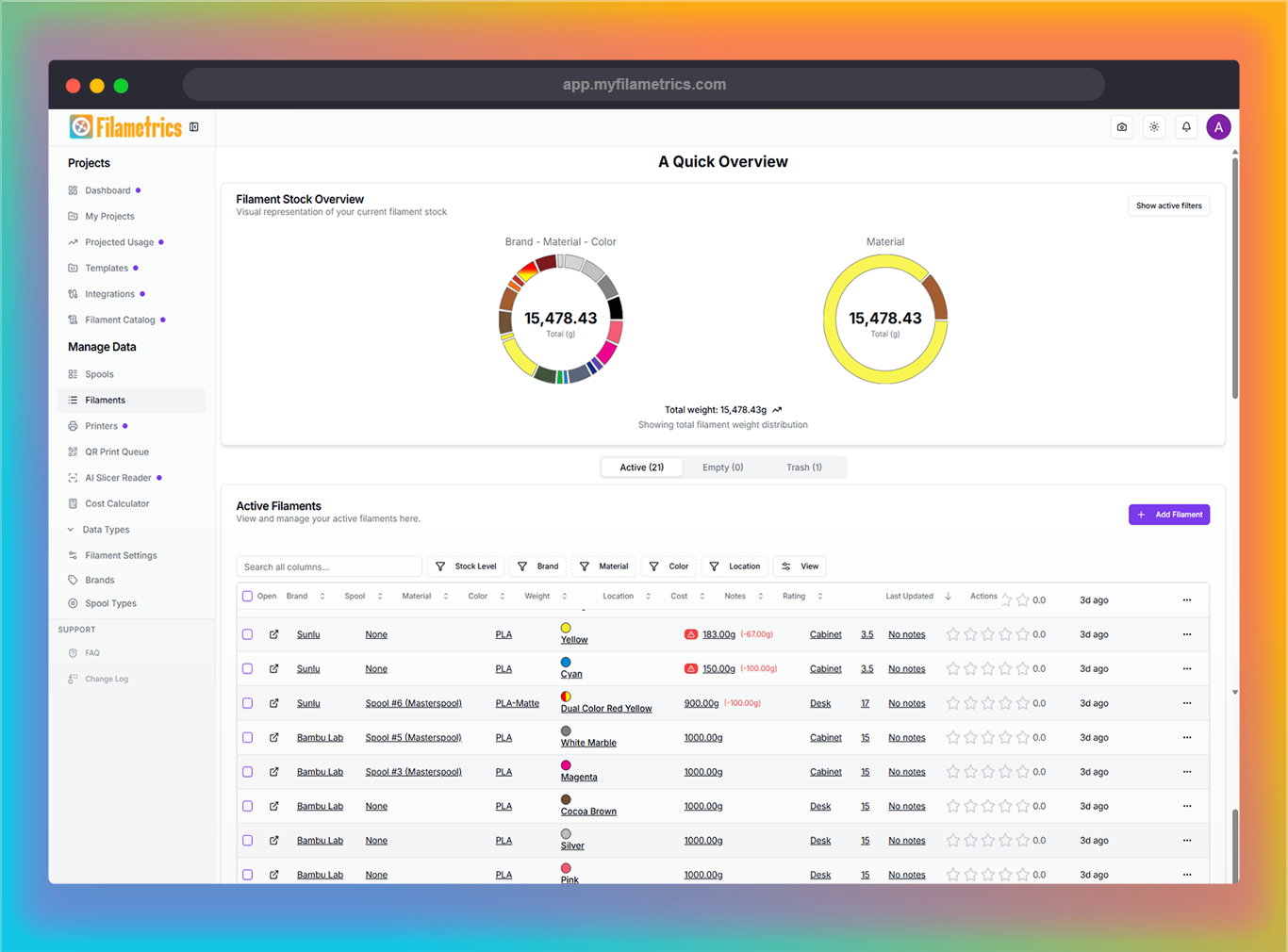Open the Cost Calculator
1288x952 pixels.
[x=117, y=503]
